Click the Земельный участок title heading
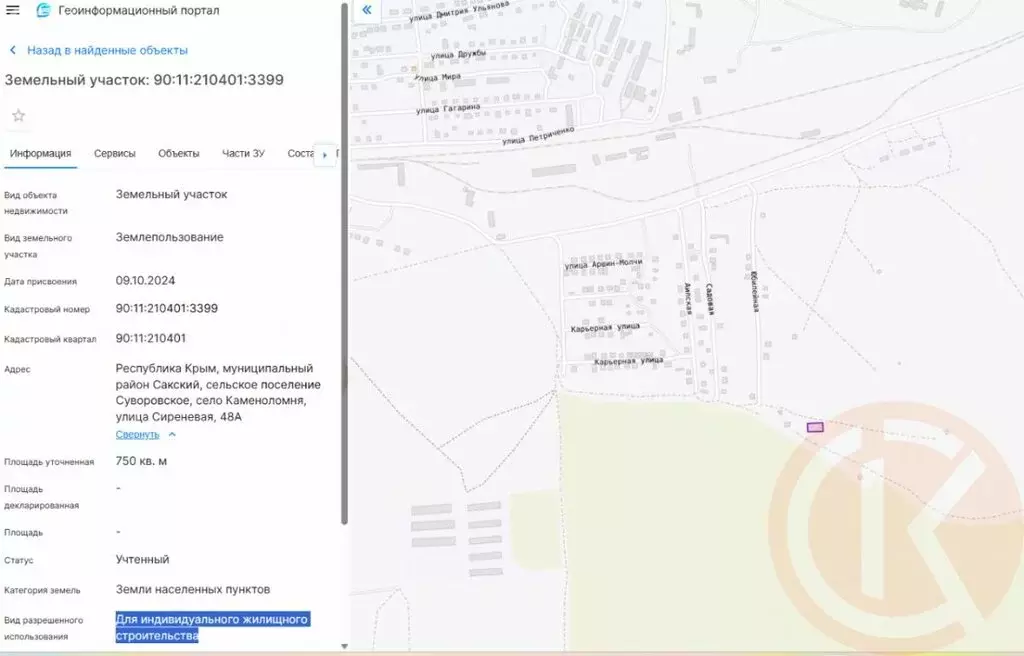The height and width of the screenshot is (656, 1024). (144, 80)
